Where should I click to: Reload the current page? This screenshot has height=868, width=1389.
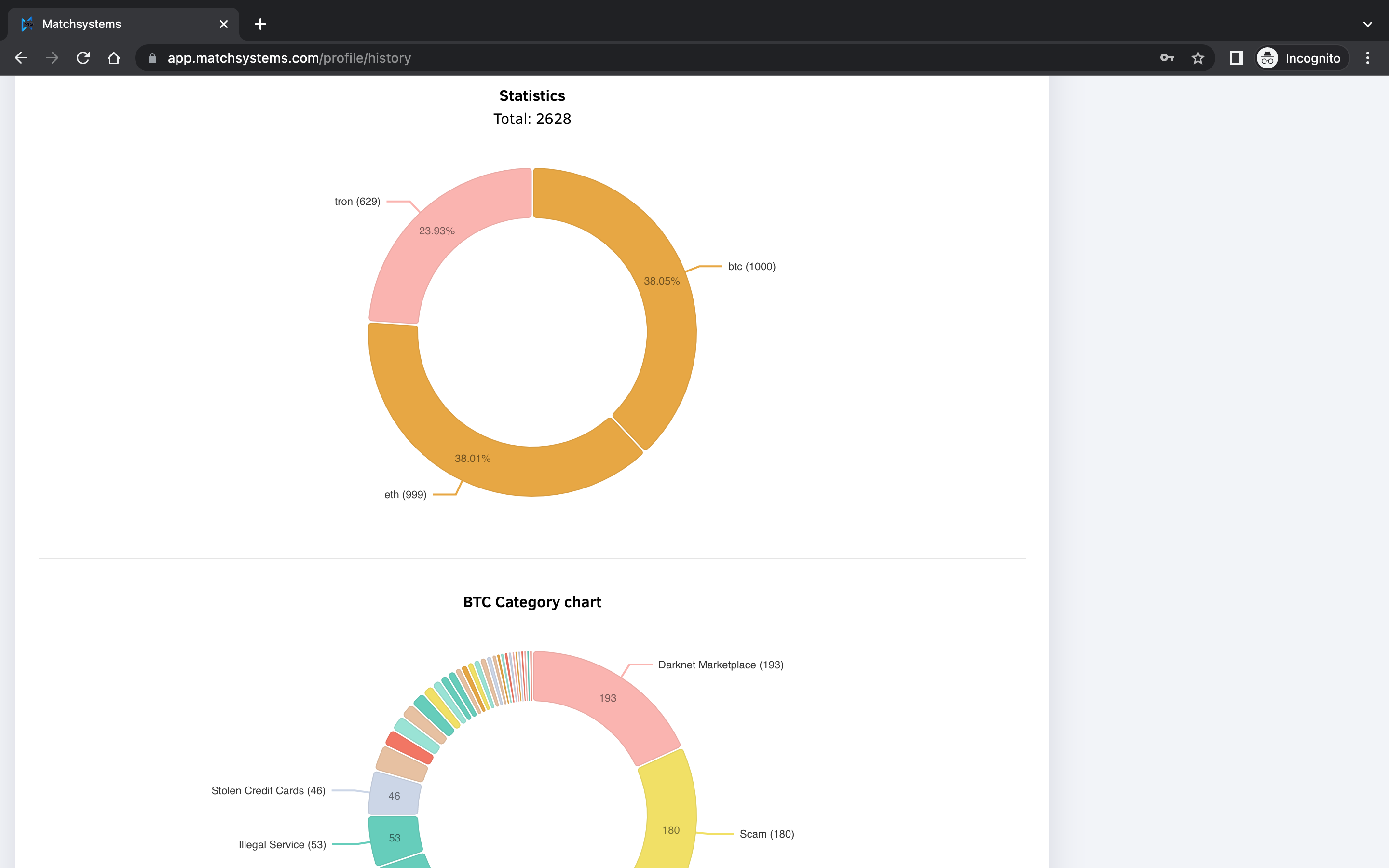(x=83, y=58)
